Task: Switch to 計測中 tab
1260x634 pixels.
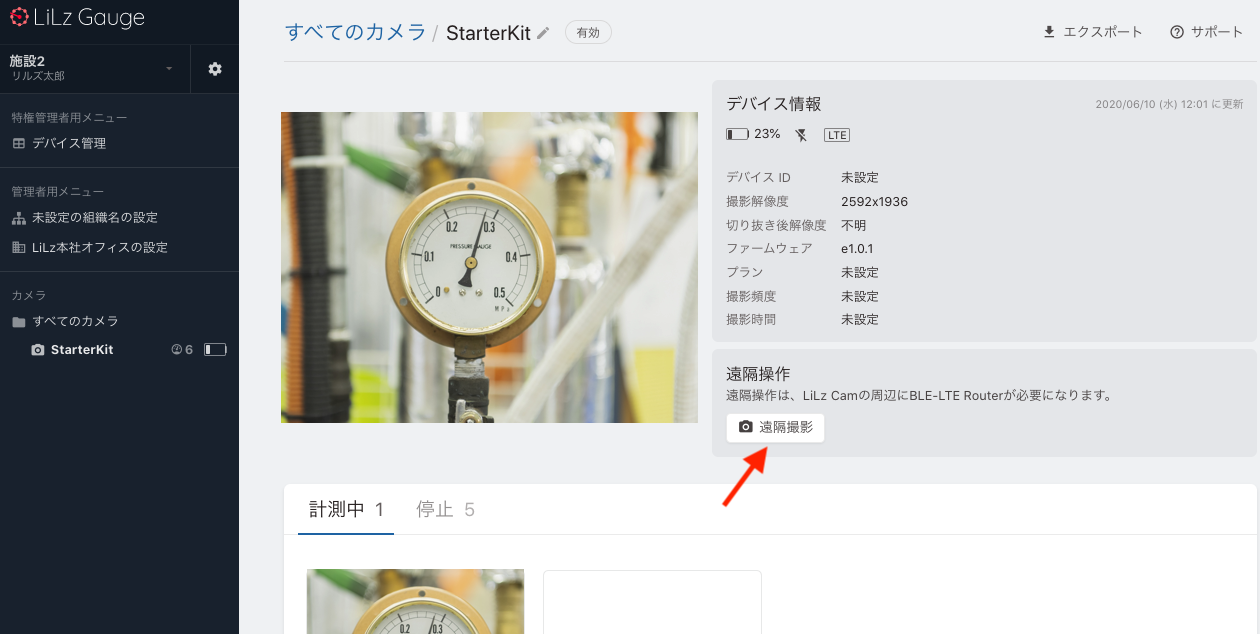Action: (x=346, y=510)
